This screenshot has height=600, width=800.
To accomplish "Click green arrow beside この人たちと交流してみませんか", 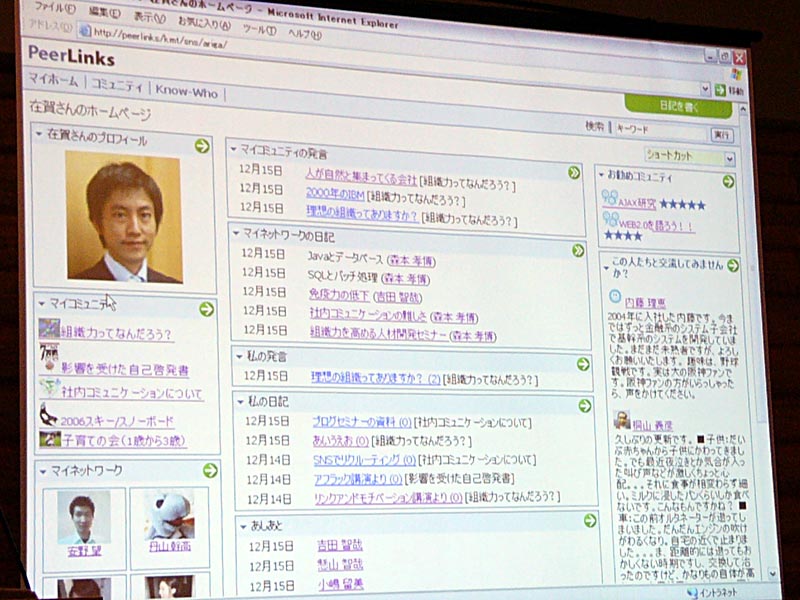I will coord(733,265).
